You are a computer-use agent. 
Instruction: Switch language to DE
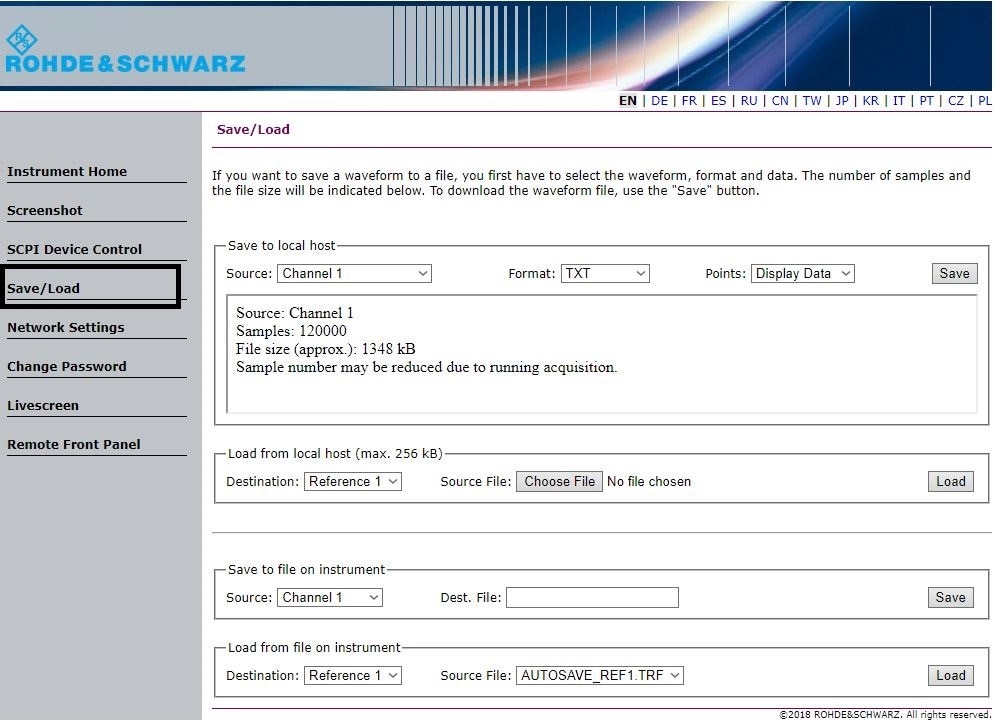pos(659,101)
